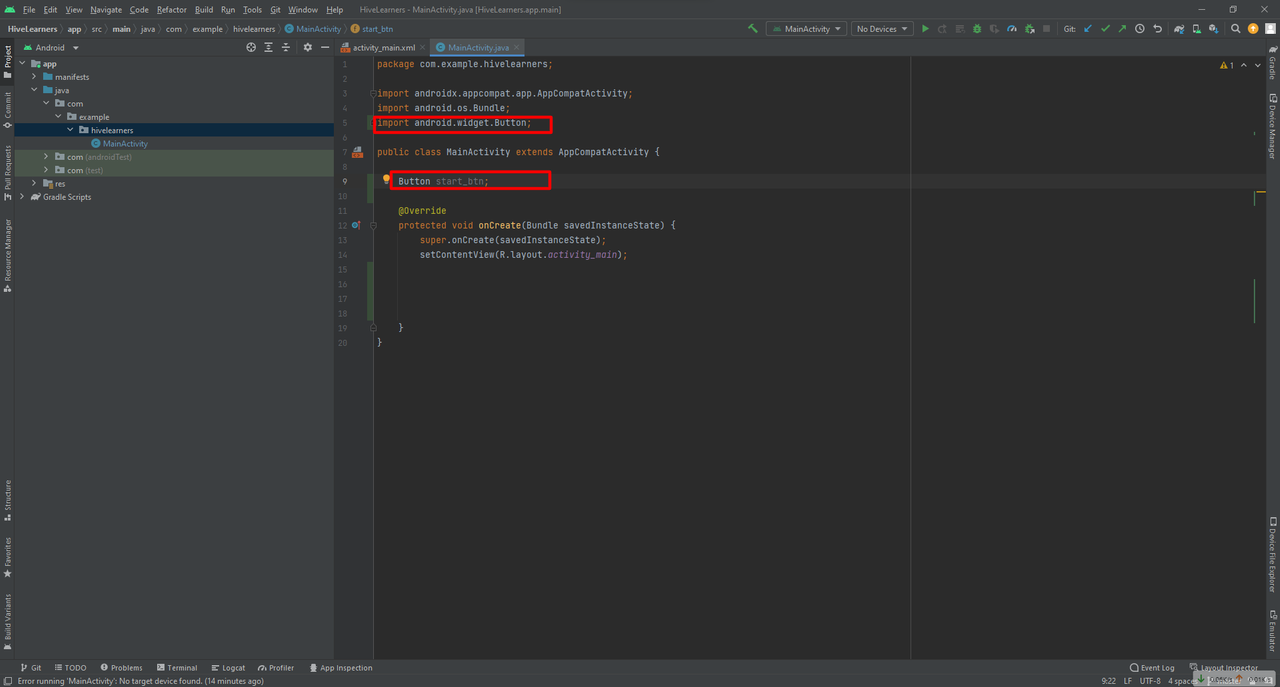
Task: Hide the Project panel with minus icon
Action: pyautogui.click(x=324, y=47)
